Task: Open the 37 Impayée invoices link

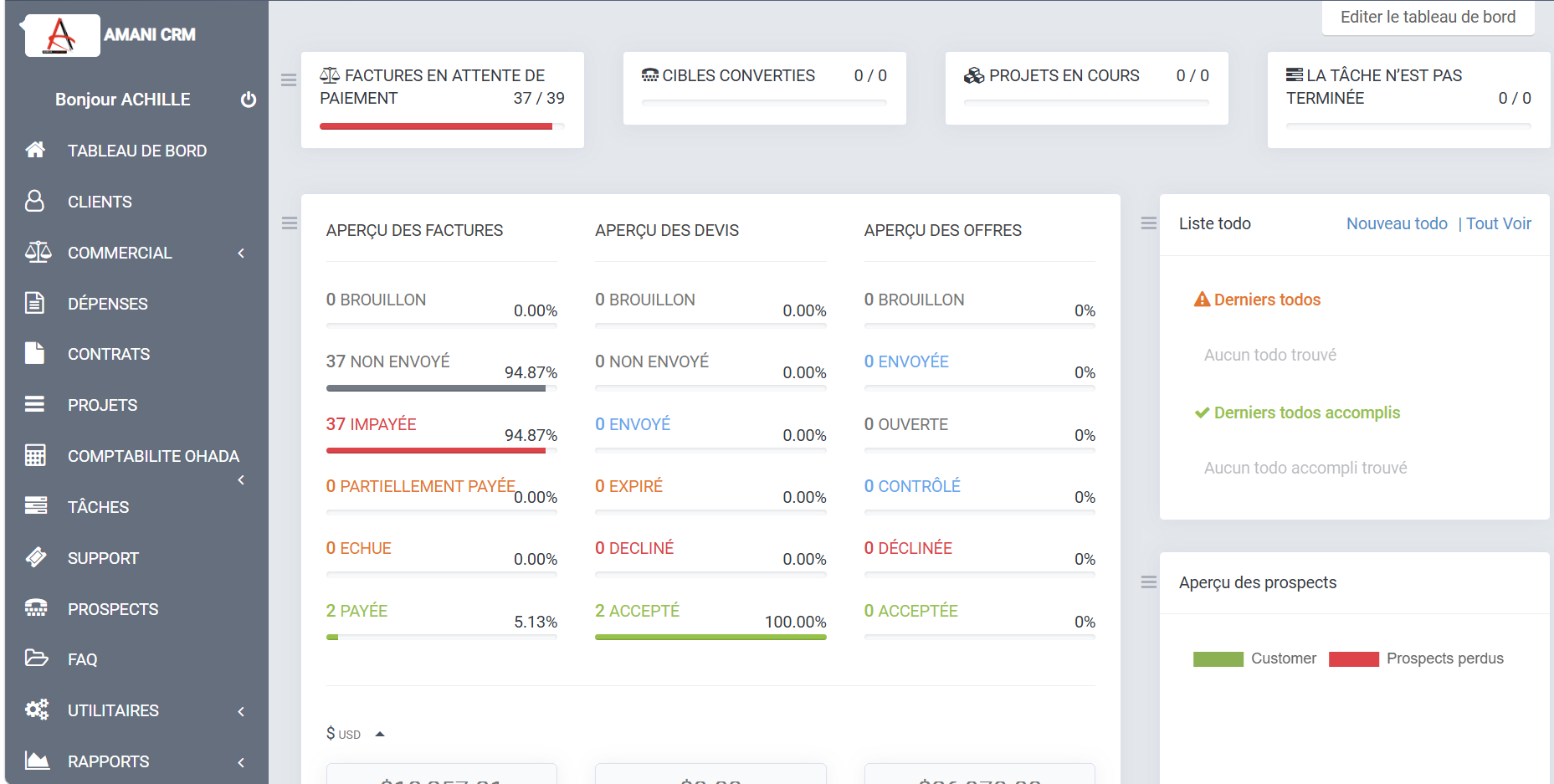Action: pos(371,424)
